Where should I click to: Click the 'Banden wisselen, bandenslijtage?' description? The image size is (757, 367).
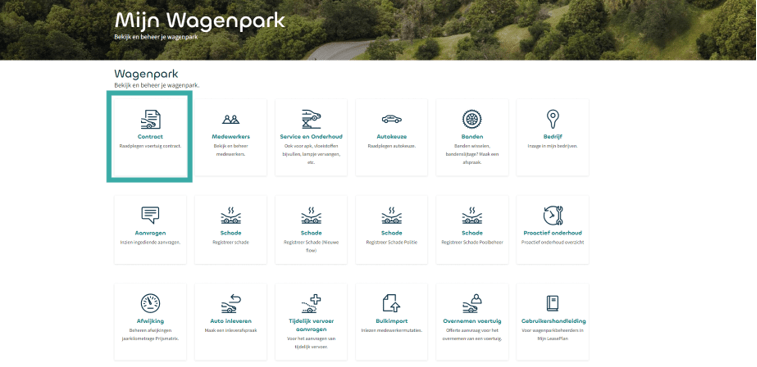point(472,154)
